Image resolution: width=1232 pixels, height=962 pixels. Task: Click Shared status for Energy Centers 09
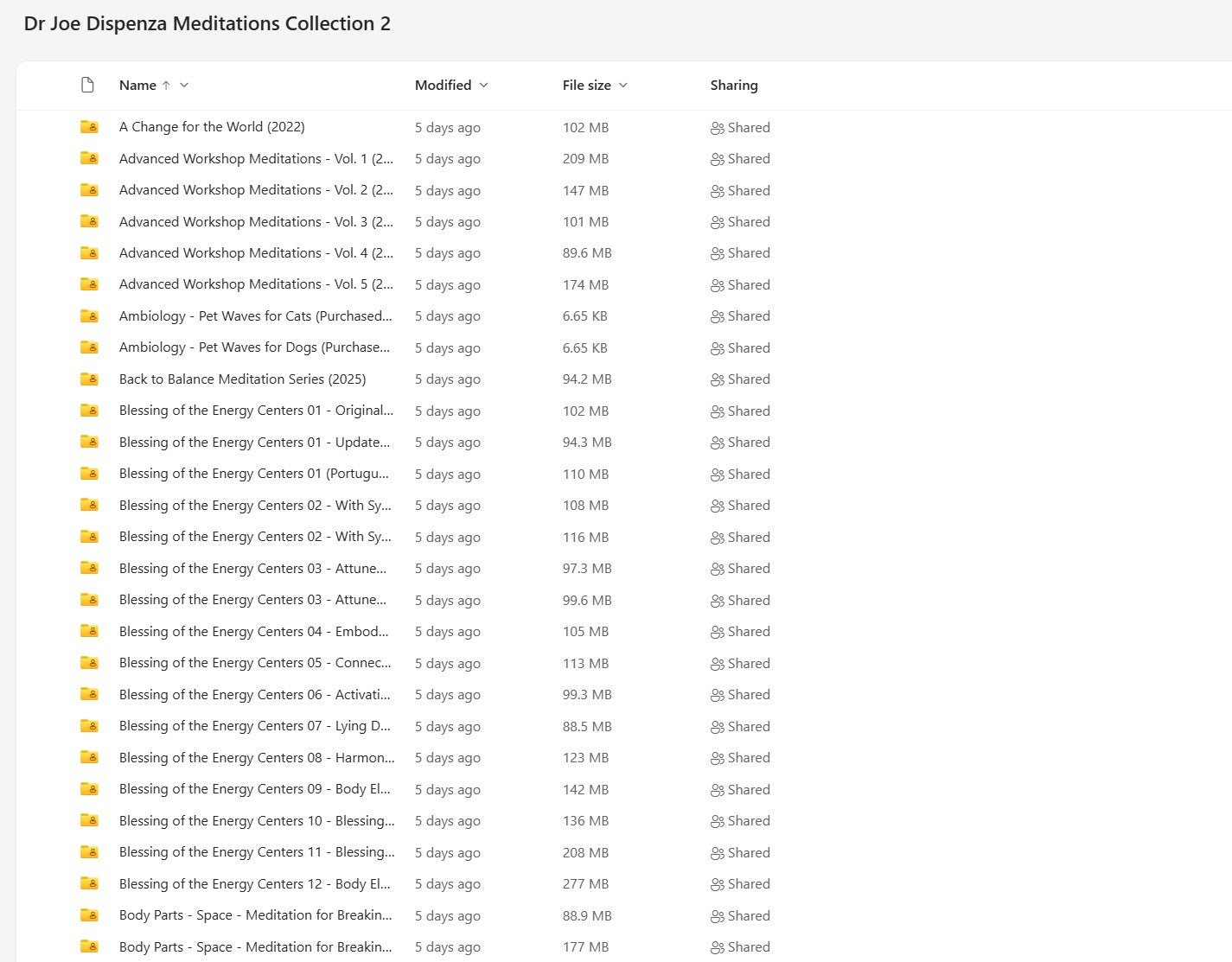click(740, 789)
